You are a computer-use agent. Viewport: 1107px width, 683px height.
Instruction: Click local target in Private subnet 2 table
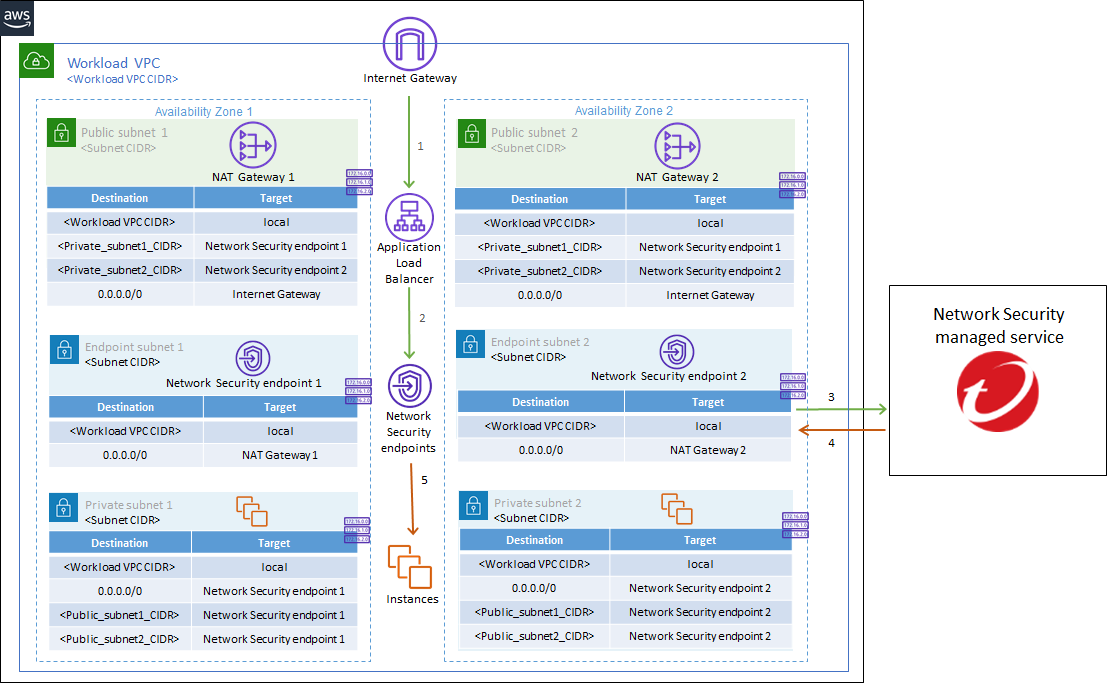tap(700, 564)
